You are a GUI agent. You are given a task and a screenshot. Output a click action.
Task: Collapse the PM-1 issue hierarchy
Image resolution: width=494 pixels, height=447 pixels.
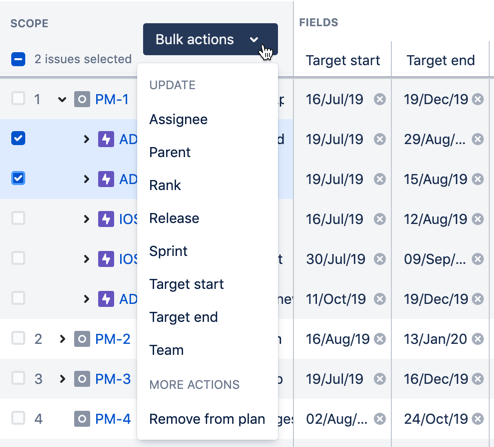[62, 99]
